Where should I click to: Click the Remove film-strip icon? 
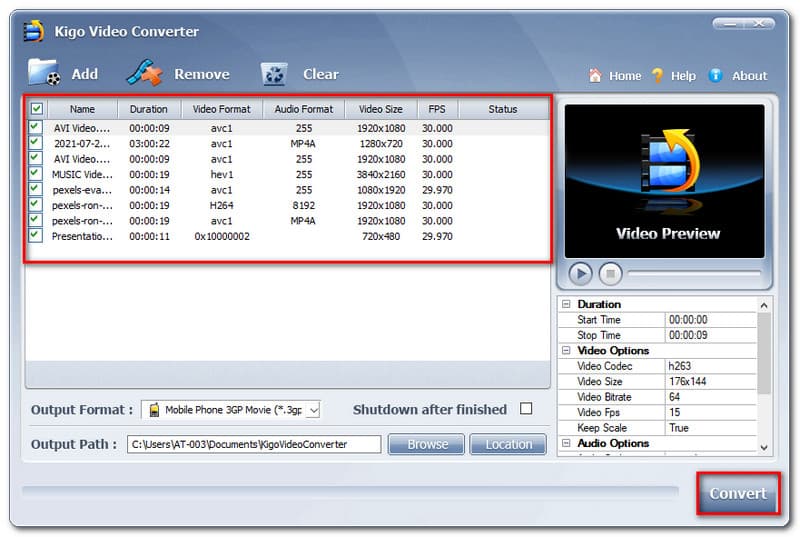click(x=144, y=73)
